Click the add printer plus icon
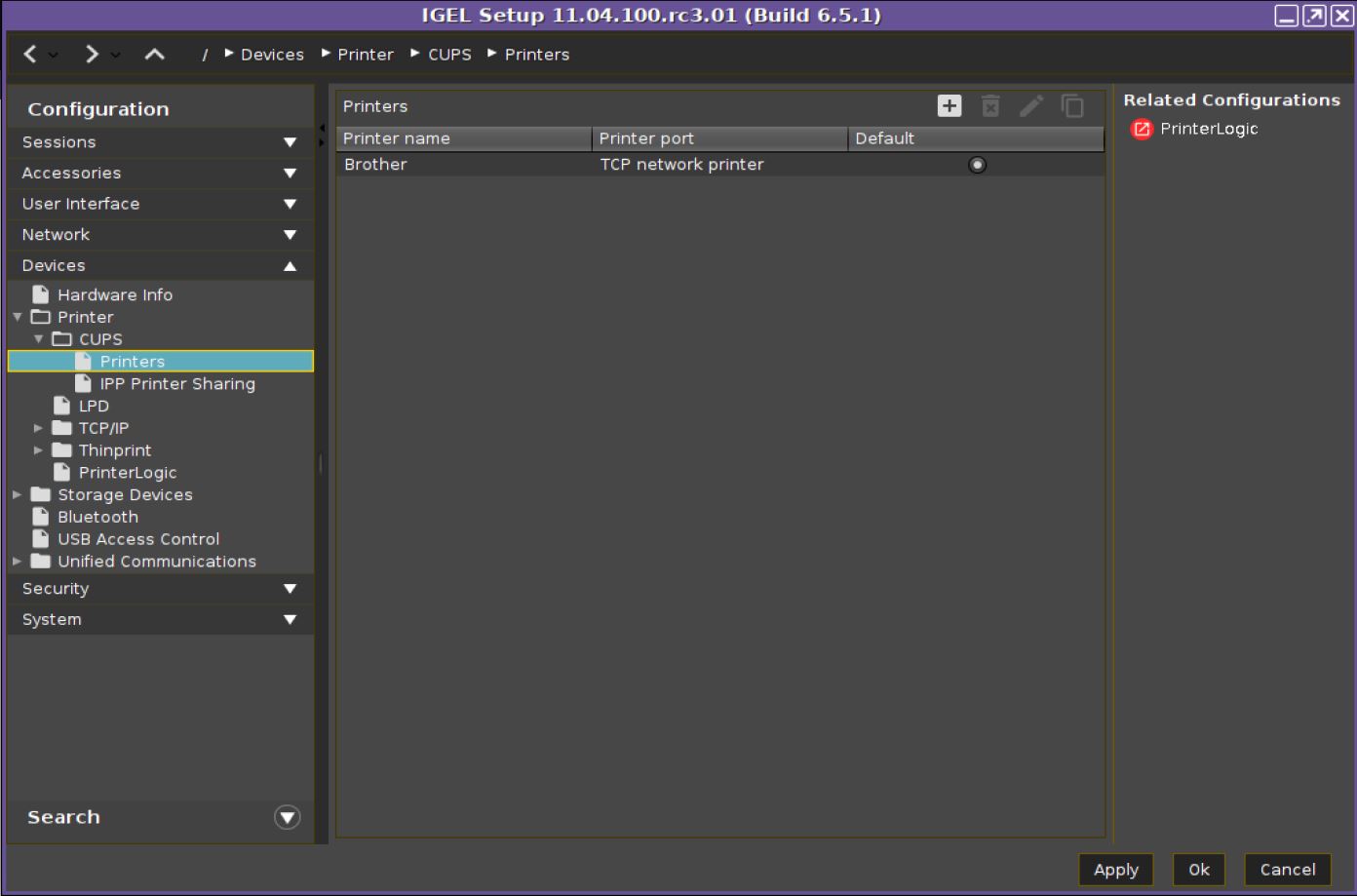This screenshot has width=1357, height=896. (x=949, y=106)
